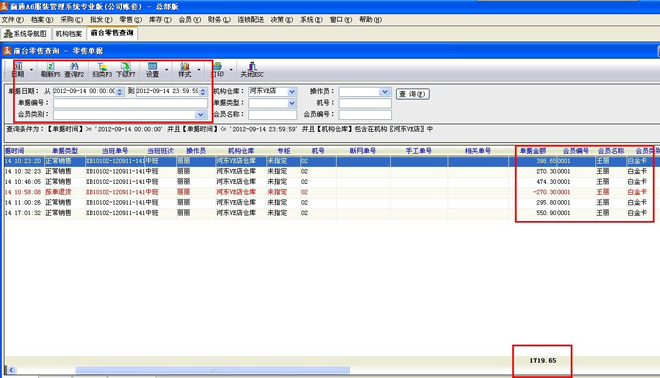Open the 档案 menu
This screenshot has width=660, height=378.
tap(42, 19)
